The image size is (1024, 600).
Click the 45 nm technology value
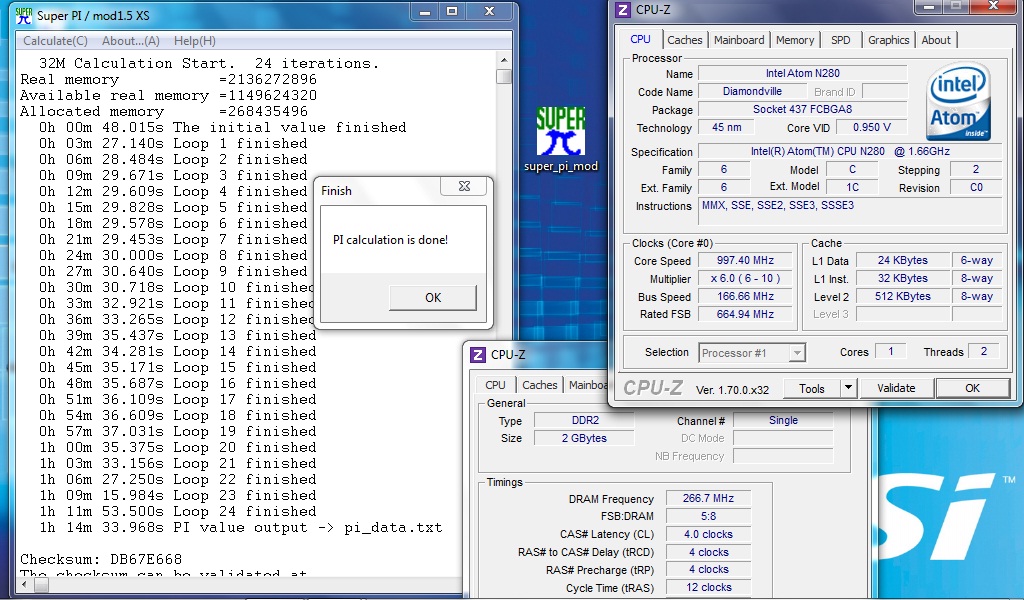click(x=726, y=127)
